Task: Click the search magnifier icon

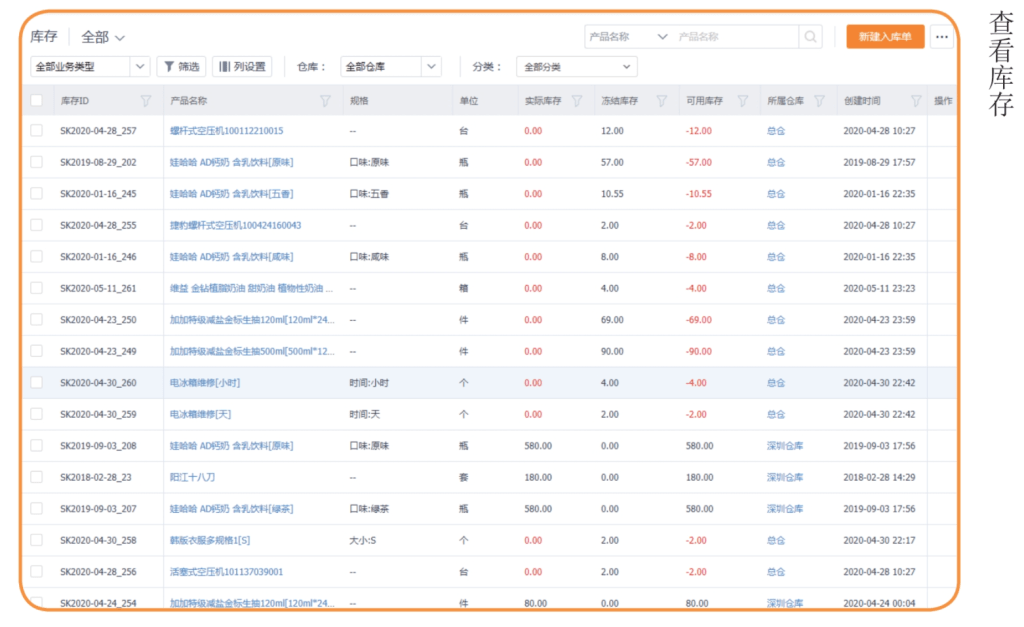Action: tap(810, 37)
